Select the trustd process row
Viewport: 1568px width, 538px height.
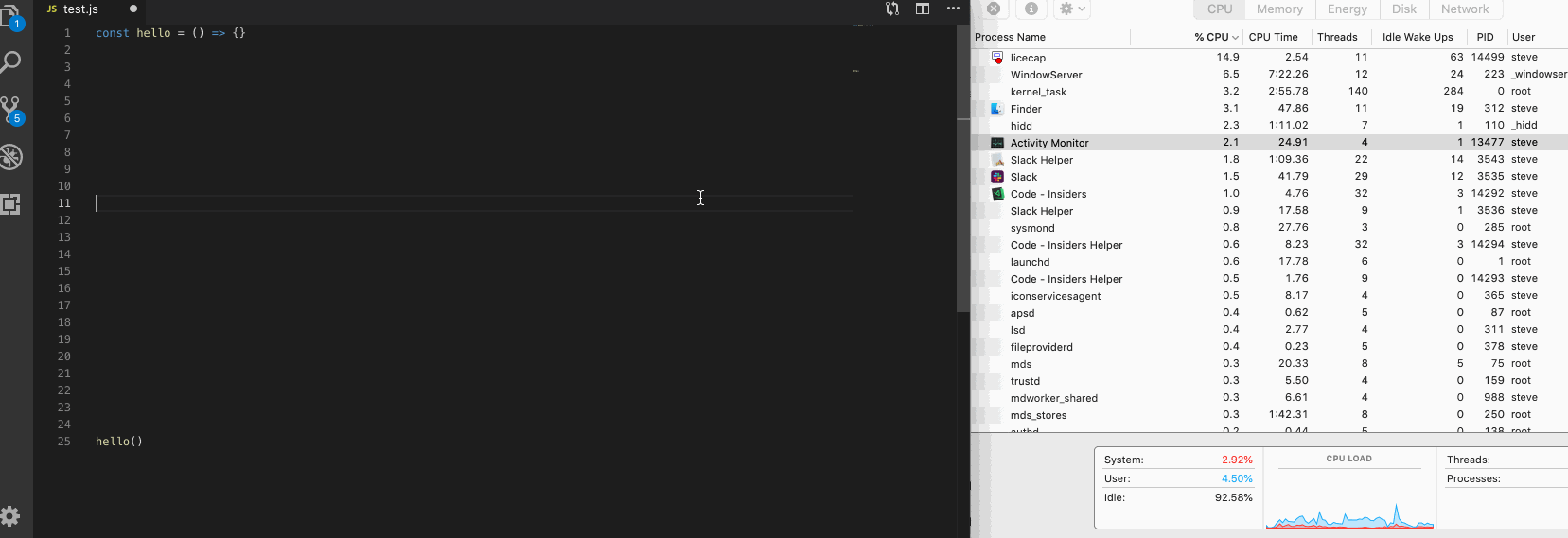(x=1270, y=381)
